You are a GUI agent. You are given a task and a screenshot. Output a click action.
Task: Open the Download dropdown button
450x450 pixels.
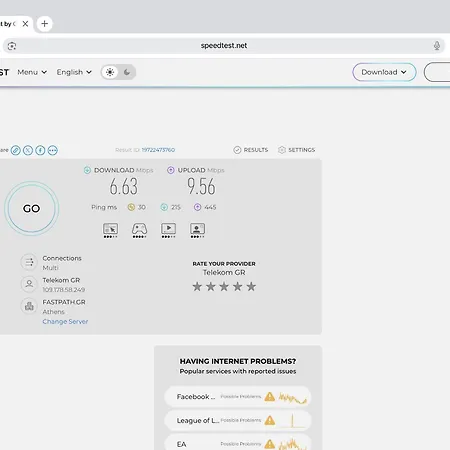pos(384,72)
